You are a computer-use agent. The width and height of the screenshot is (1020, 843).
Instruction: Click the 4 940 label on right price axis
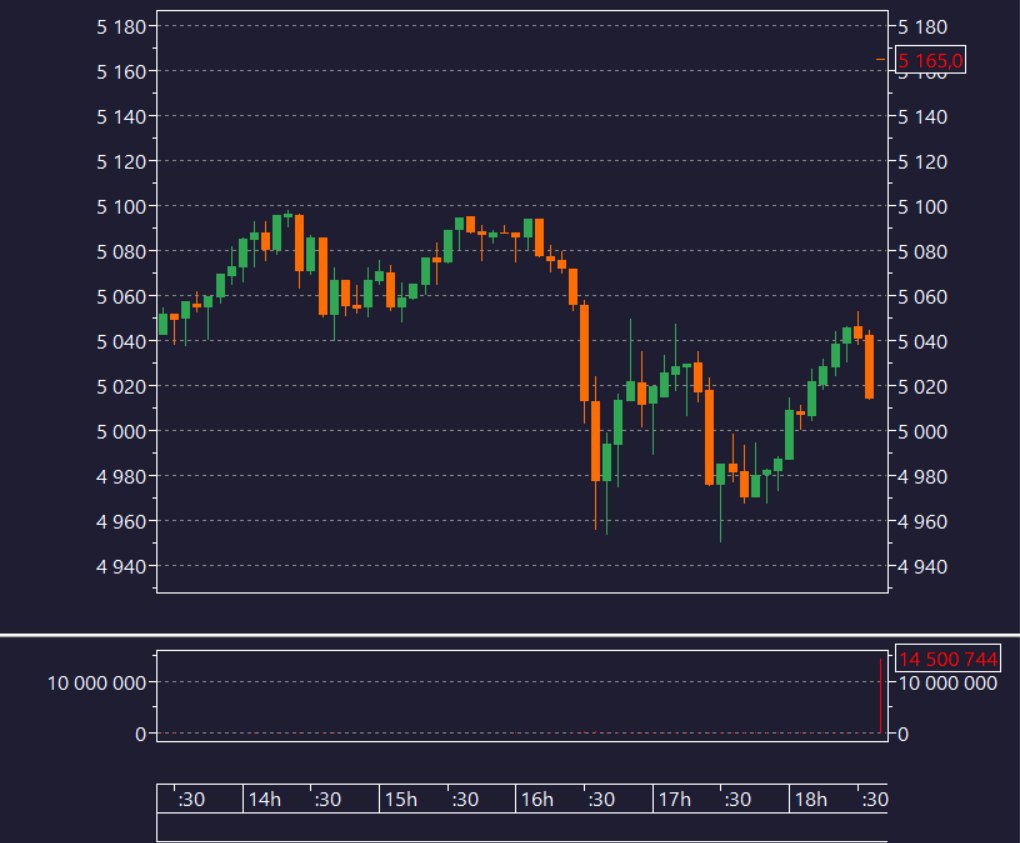point(922,567)
